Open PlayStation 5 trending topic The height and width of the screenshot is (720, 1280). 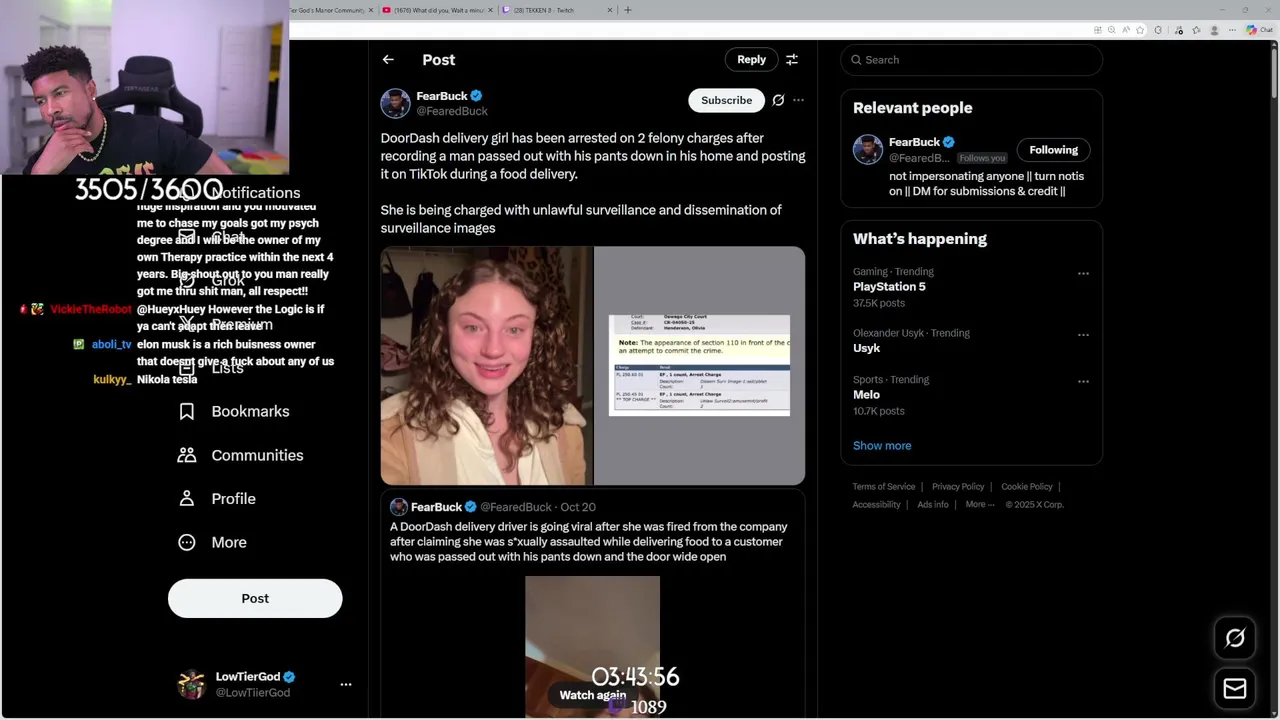889,287
